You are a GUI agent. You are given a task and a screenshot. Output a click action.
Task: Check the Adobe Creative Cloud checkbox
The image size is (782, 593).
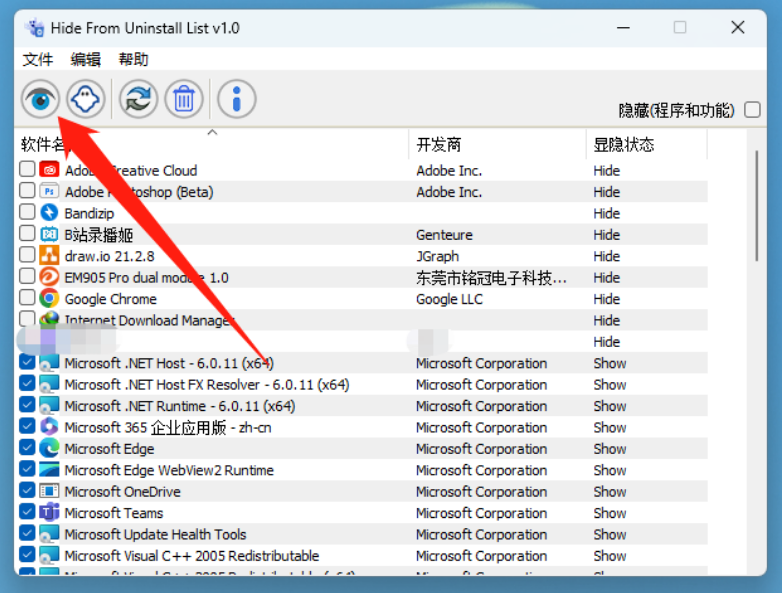[x=27, y=169]
